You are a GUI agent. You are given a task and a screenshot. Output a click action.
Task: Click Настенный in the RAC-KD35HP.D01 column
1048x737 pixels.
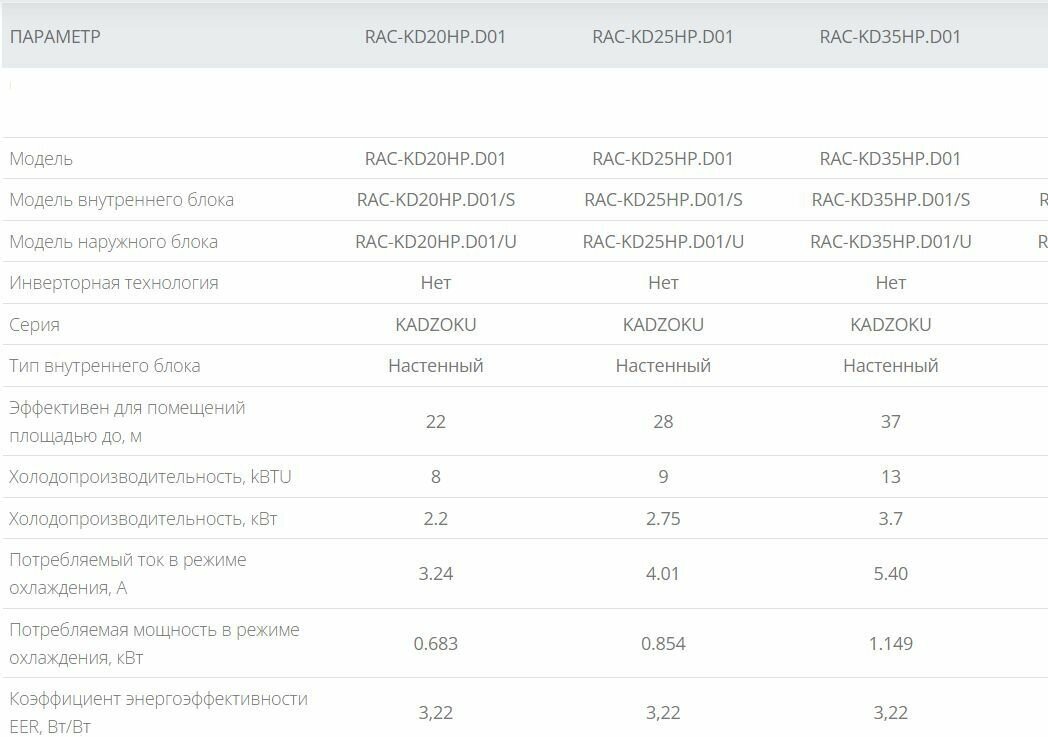click(x=891, y=365)
